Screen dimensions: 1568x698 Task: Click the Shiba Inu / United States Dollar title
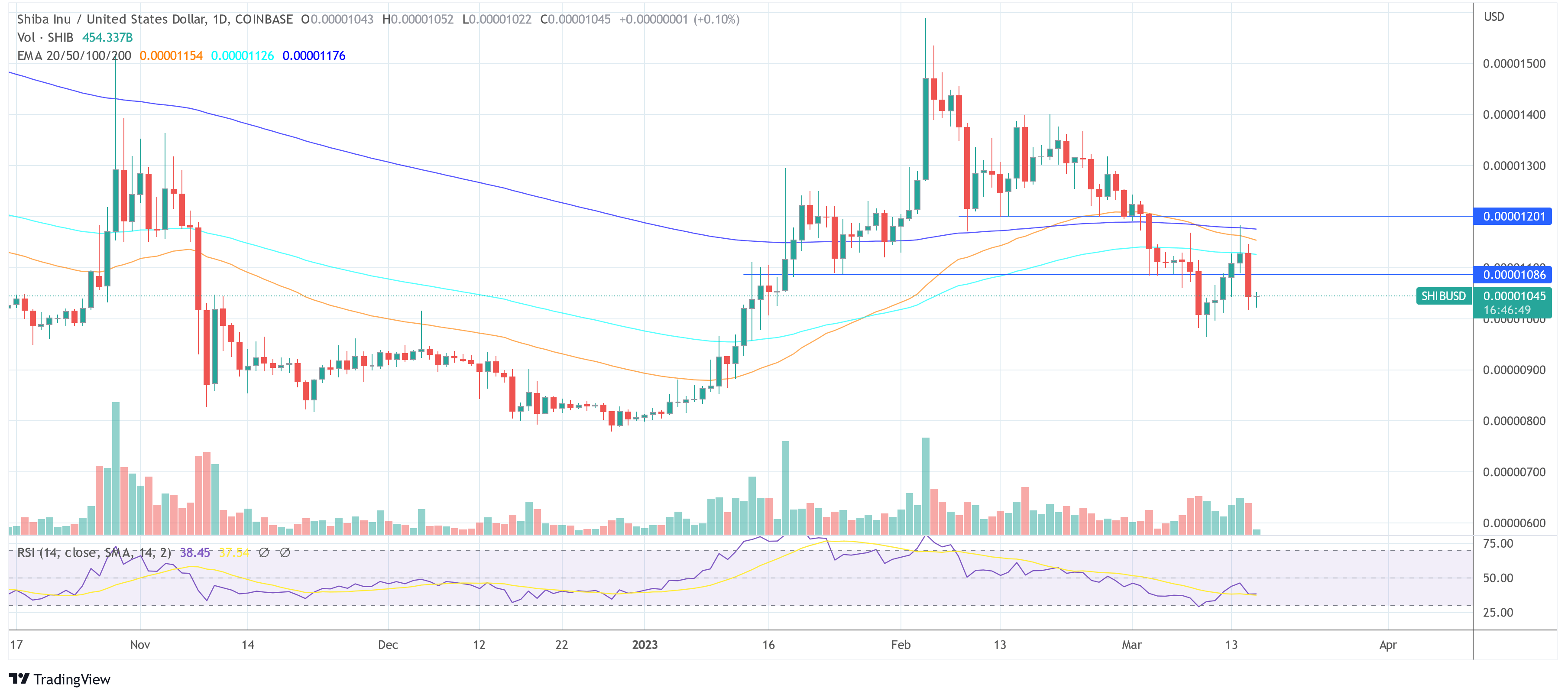(x=112, y=19)
